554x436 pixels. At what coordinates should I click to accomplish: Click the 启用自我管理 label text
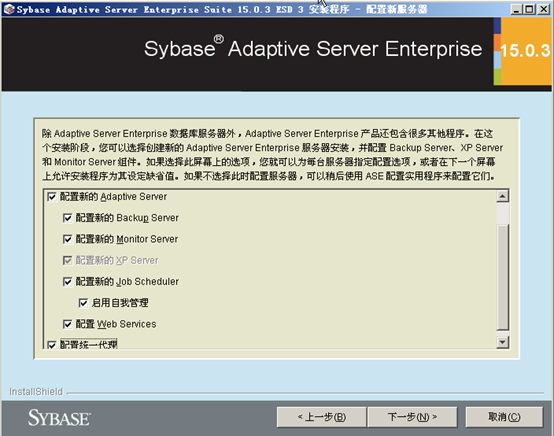[120, 303]
